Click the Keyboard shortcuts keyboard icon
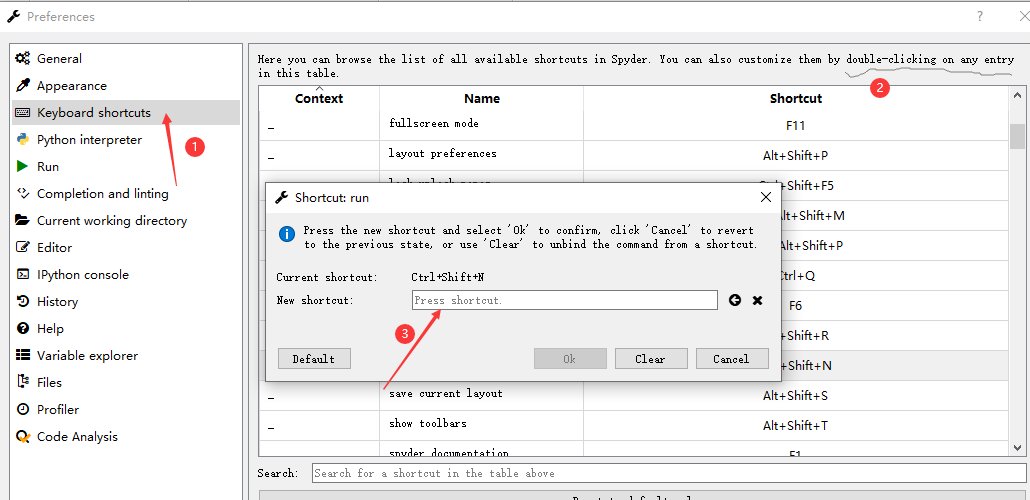The image size is (1030, 500). pos(23,112)
